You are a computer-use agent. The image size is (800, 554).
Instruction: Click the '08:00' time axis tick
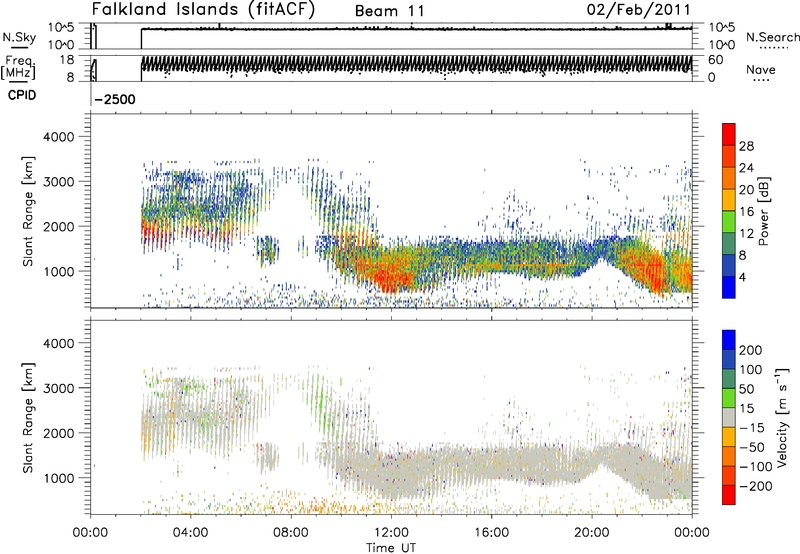(291, 533)
